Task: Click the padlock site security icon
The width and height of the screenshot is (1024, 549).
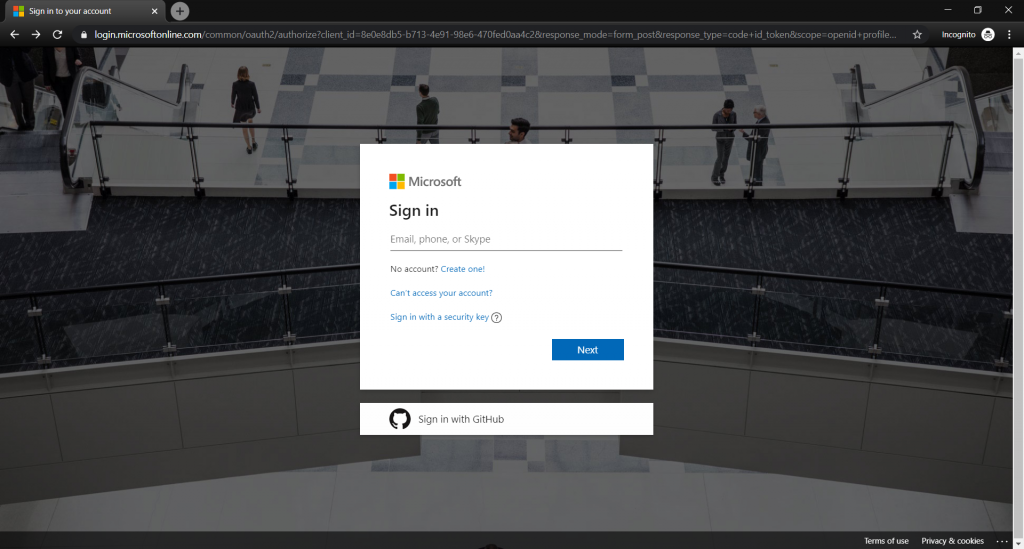Action: click(84, 35)
